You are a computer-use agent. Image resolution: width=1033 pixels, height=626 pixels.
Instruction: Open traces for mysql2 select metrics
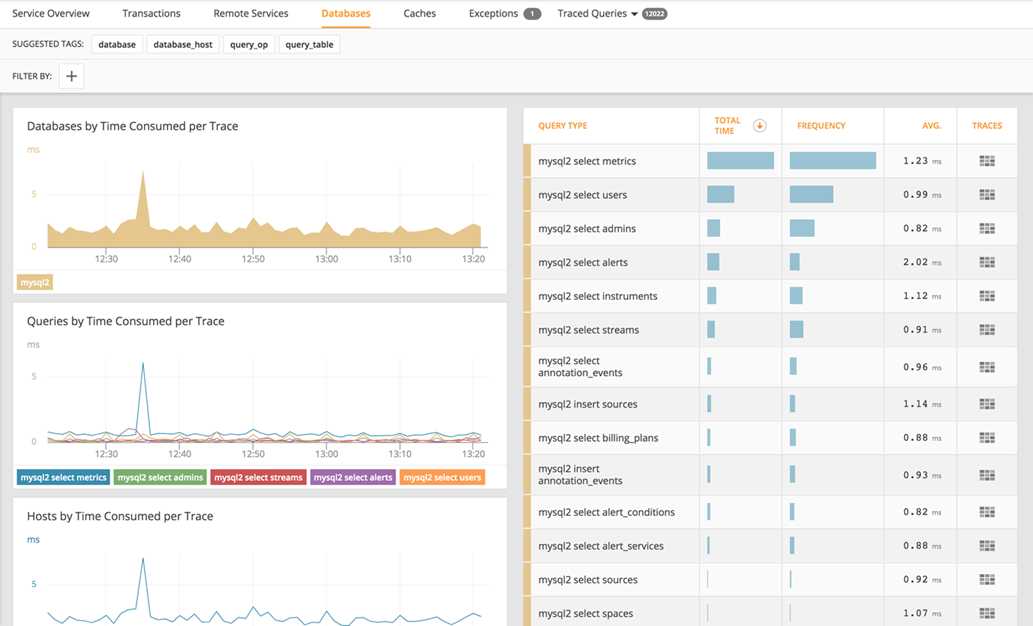pyautogui.click(x=986, y=161)
